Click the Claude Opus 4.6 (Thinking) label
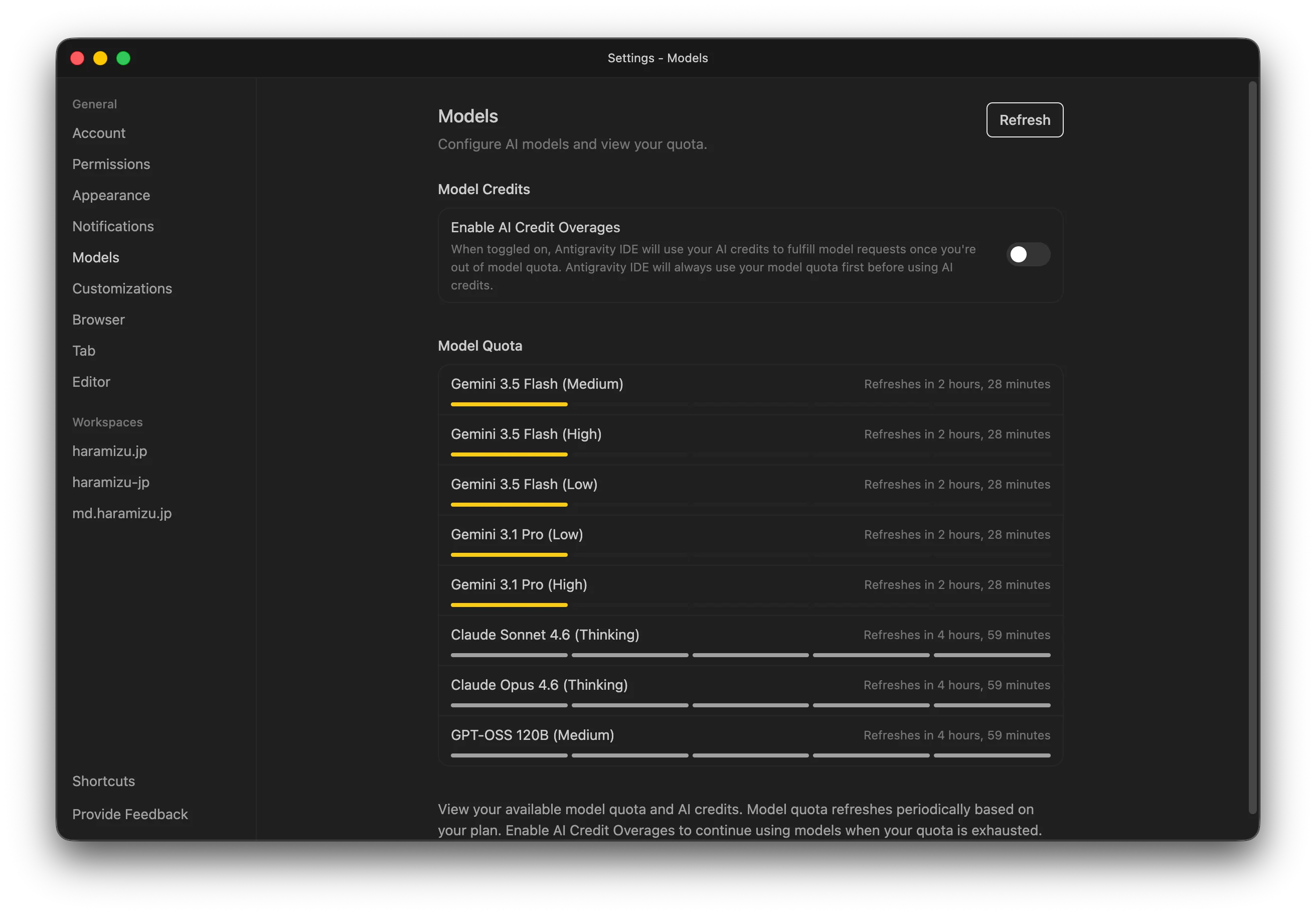1316x915 pixels. (x=539, y=685)
